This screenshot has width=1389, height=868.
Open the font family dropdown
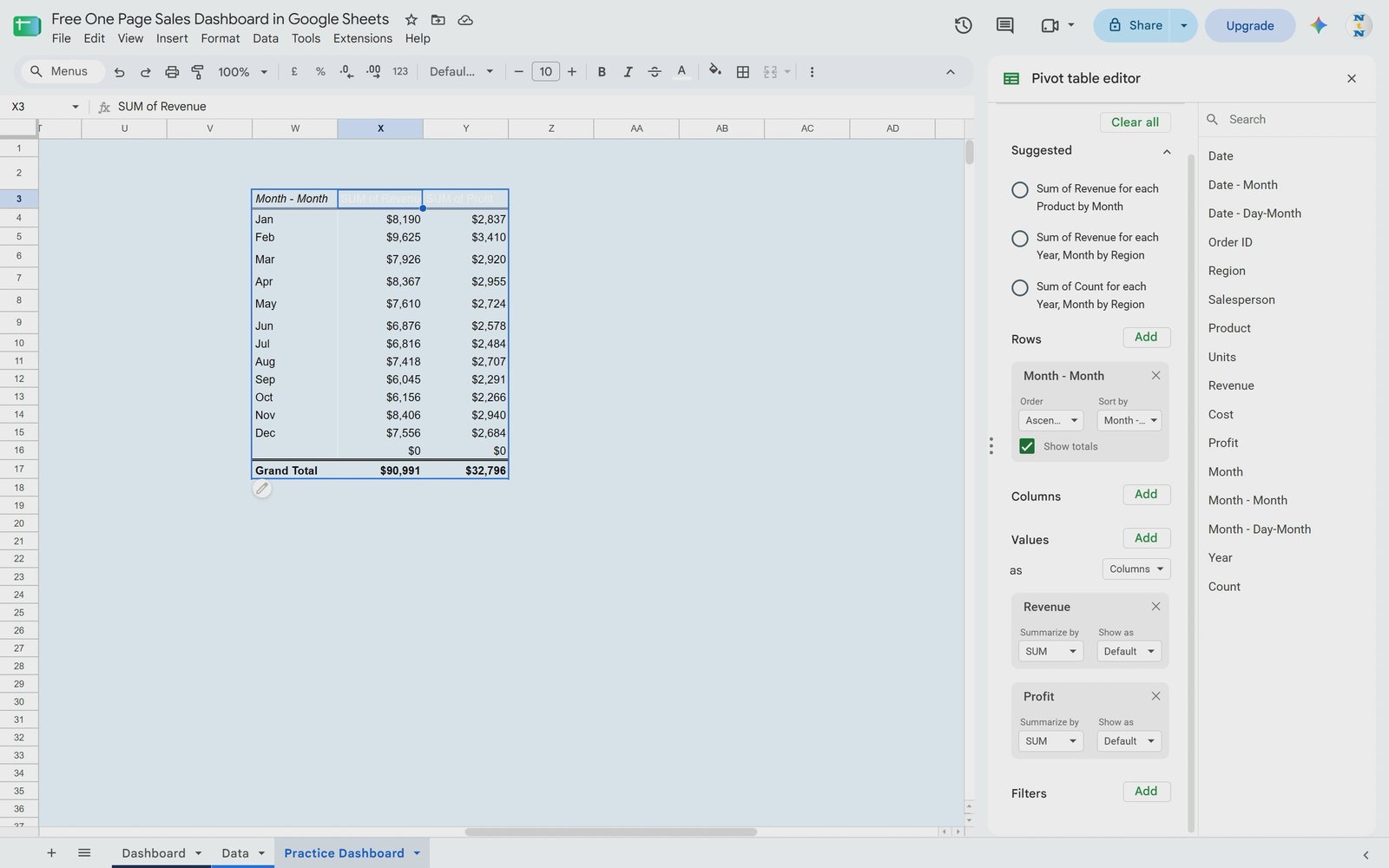coord(461,72)
